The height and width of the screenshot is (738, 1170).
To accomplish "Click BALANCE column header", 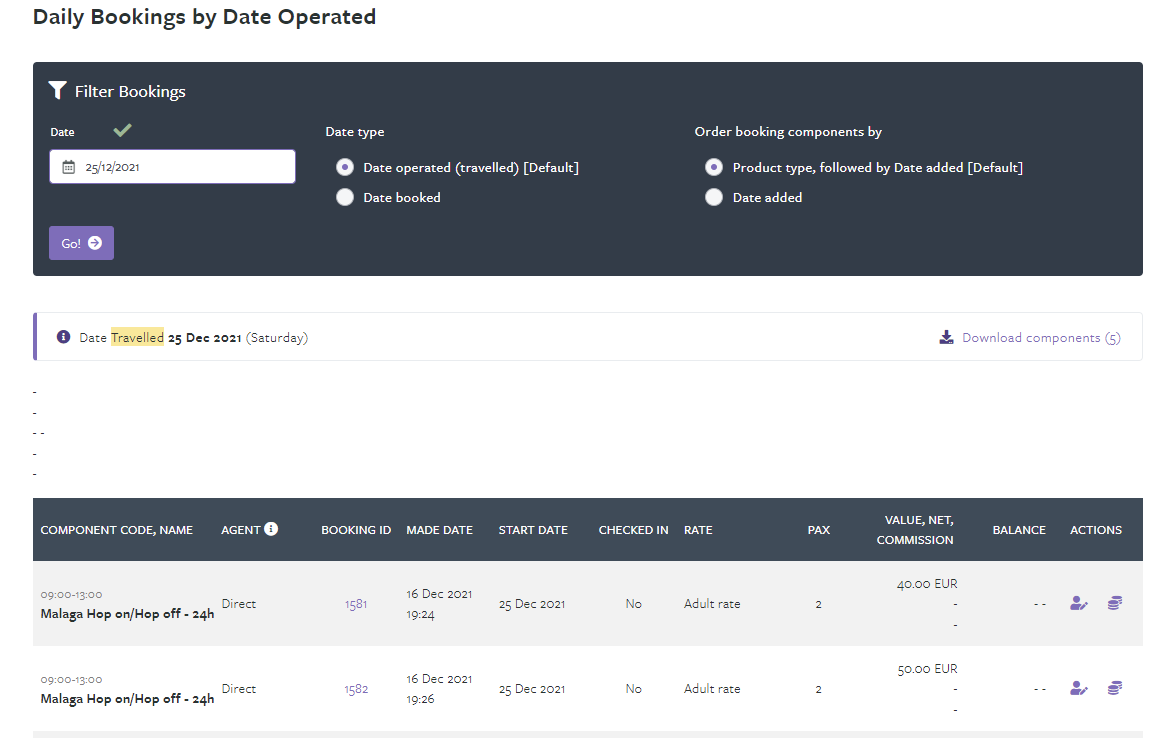I will pos(1019,530).
